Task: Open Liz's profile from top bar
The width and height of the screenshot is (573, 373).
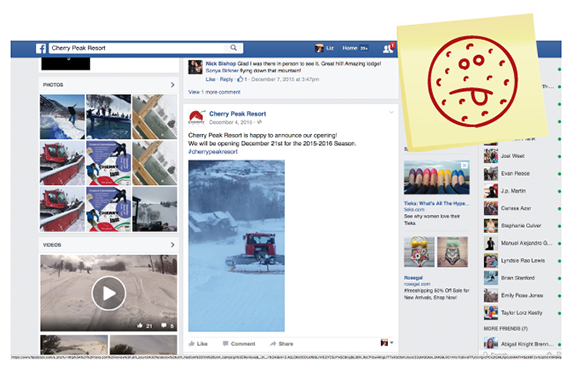Action: (325, 48)
